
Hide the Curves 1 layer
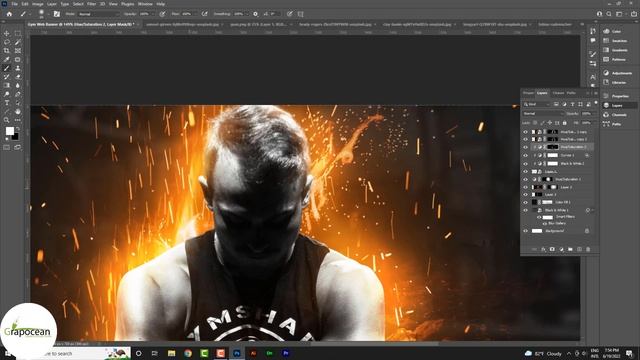tap(525, 156)
